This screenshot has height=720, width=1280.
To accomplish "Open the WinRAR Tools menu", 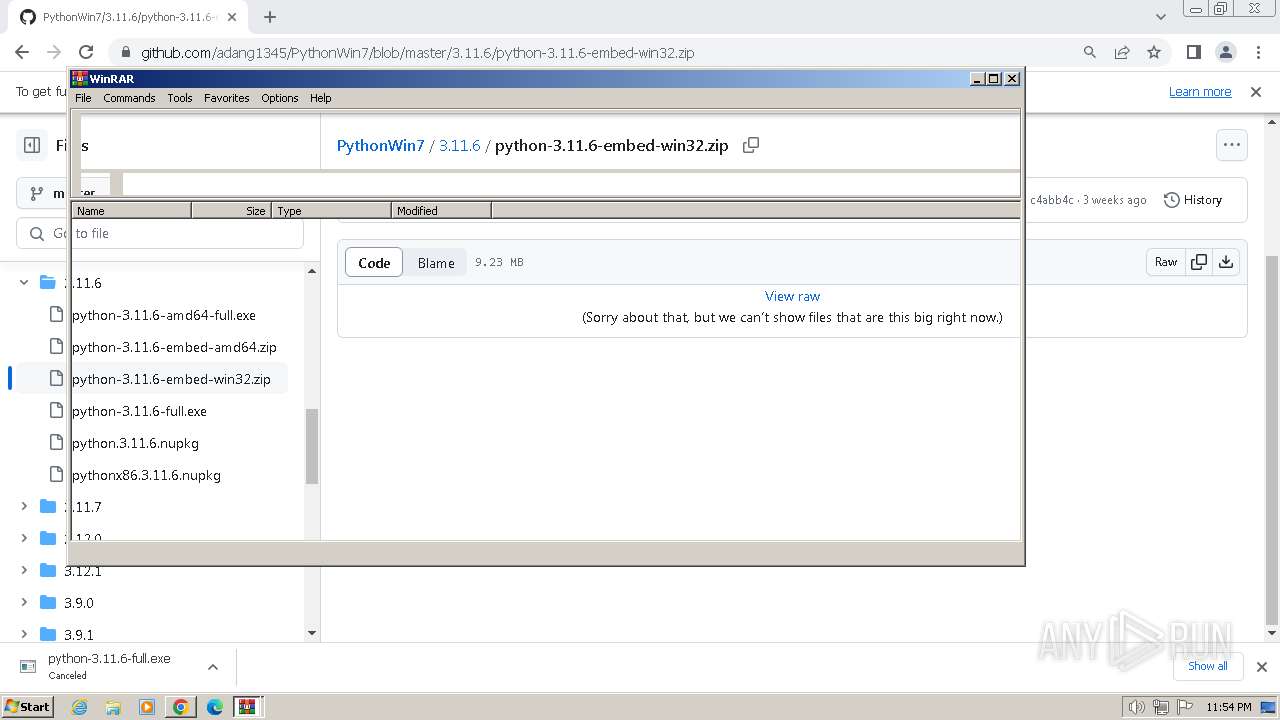I will point(180,98).
